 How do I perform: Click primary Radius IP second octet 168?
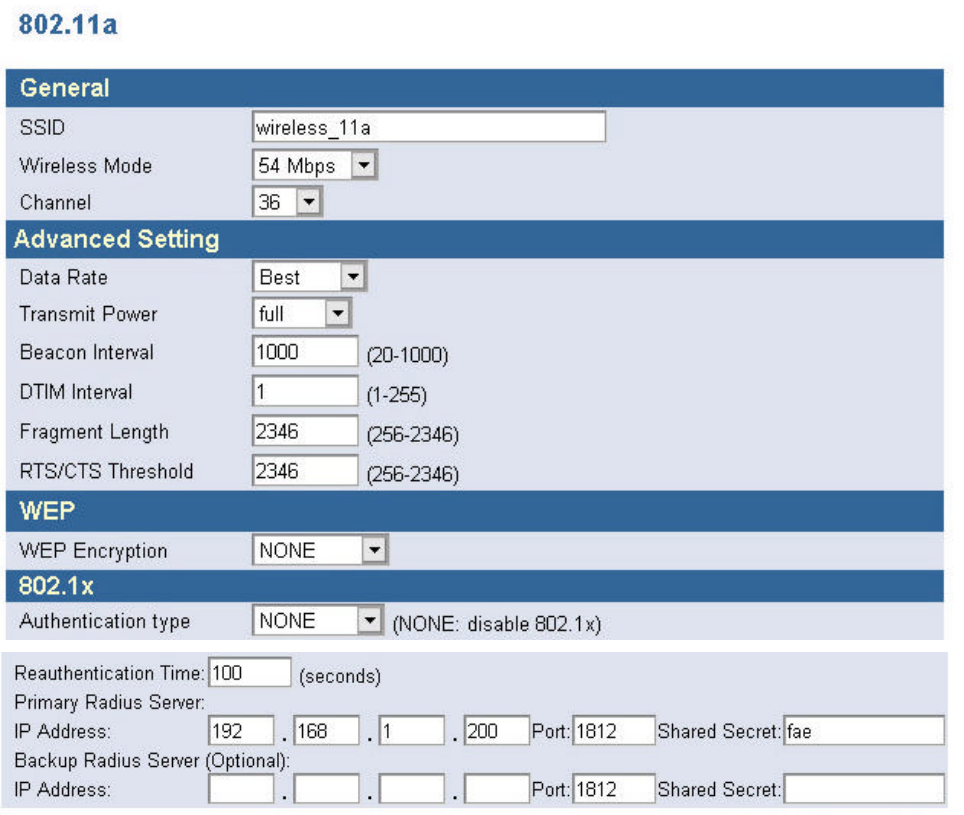326,731
